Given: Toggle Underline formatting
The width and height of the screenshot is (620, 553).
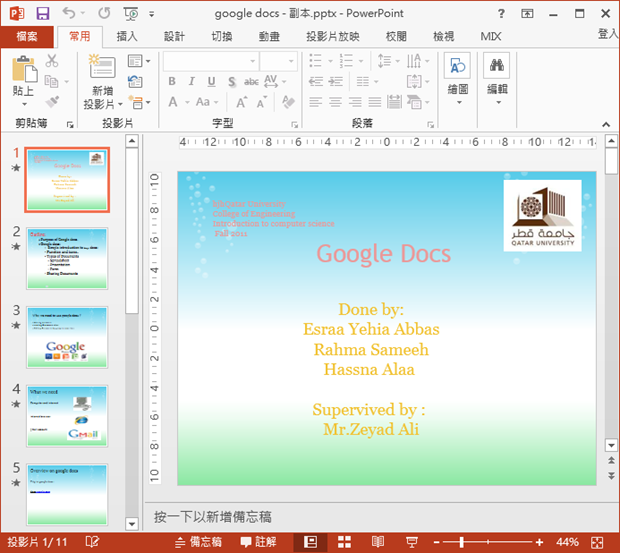Looking at the screenshot, I should (212, 81).
